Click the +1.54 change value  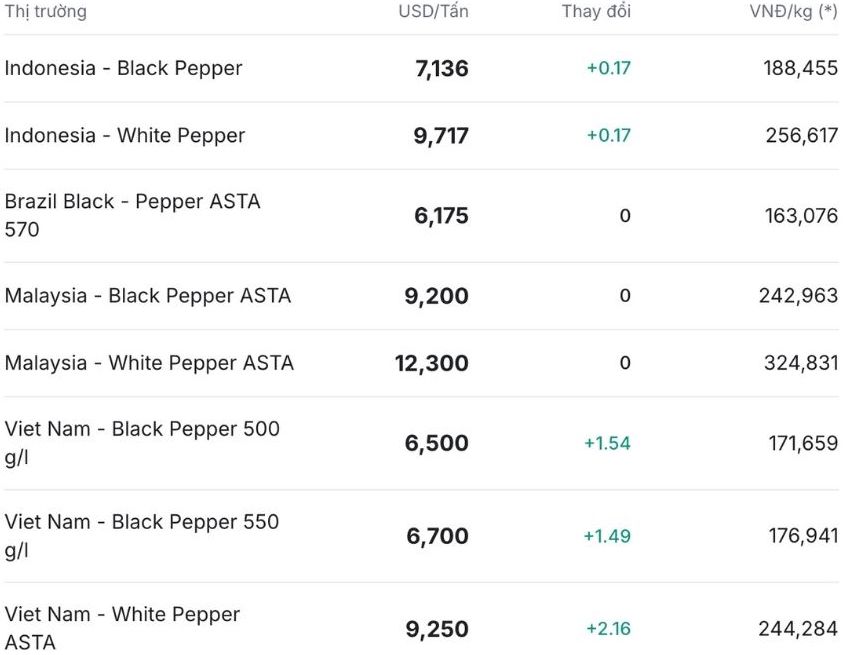point(607,443)
